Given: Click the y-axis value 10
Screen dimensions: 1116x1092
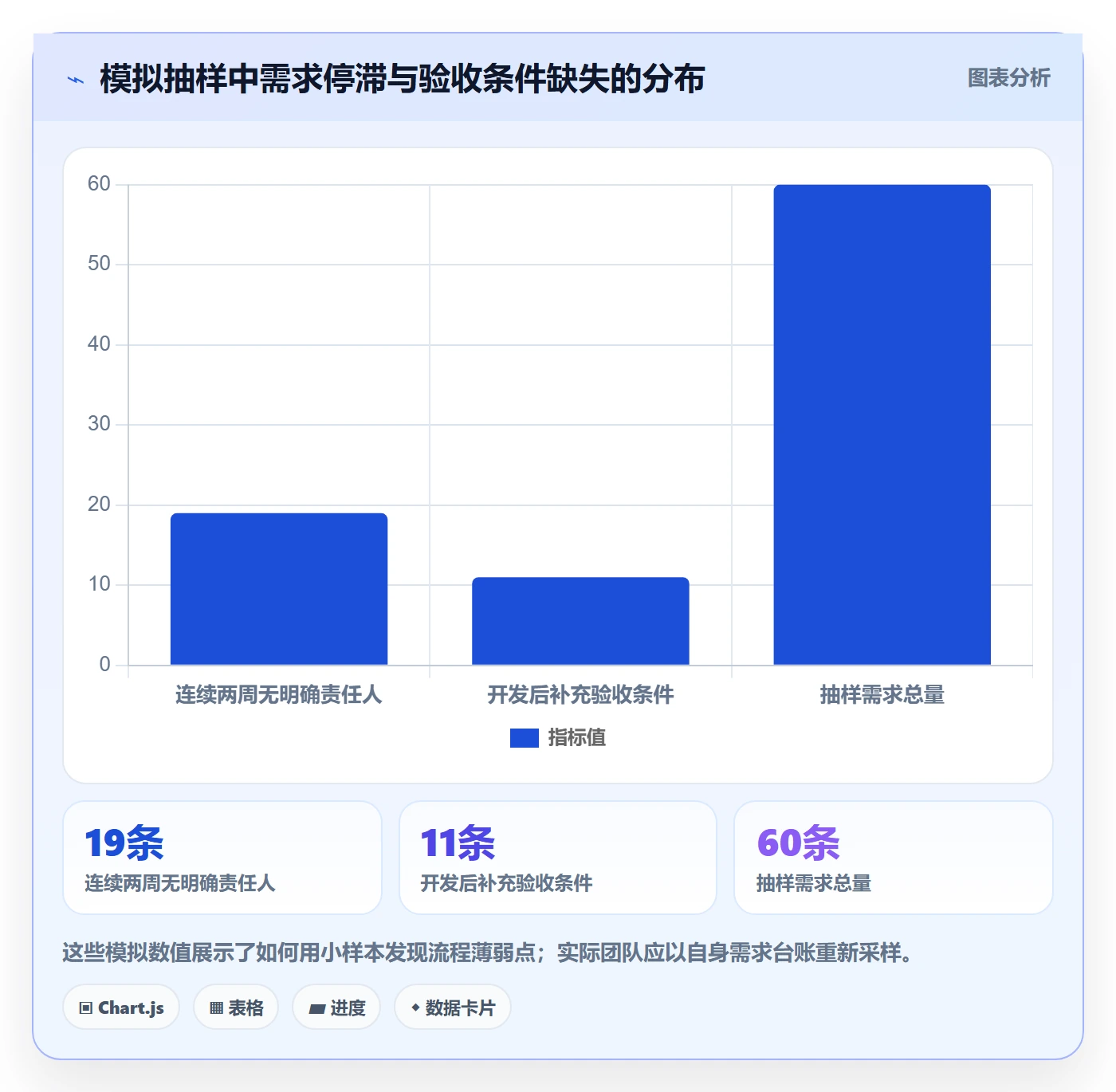Looking at the screenshot, I should coord(99,584).
